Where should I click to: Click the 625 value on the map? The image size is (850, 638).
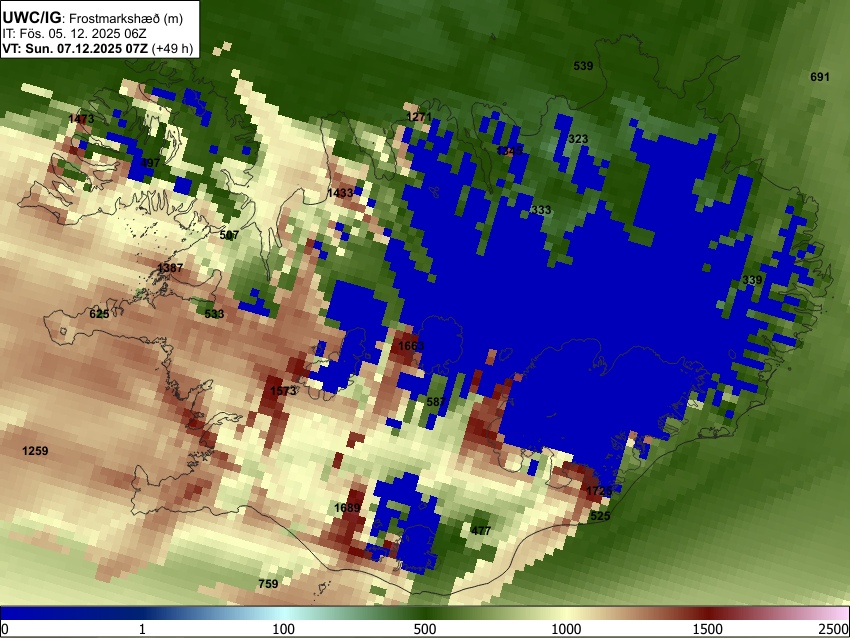click(x=99, y=314)
